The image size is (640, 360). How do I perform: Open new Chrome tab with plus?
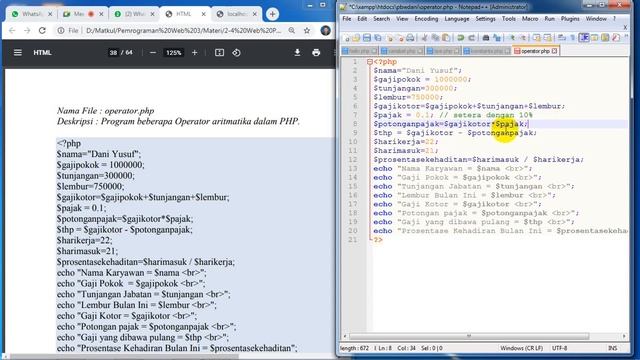272,14
